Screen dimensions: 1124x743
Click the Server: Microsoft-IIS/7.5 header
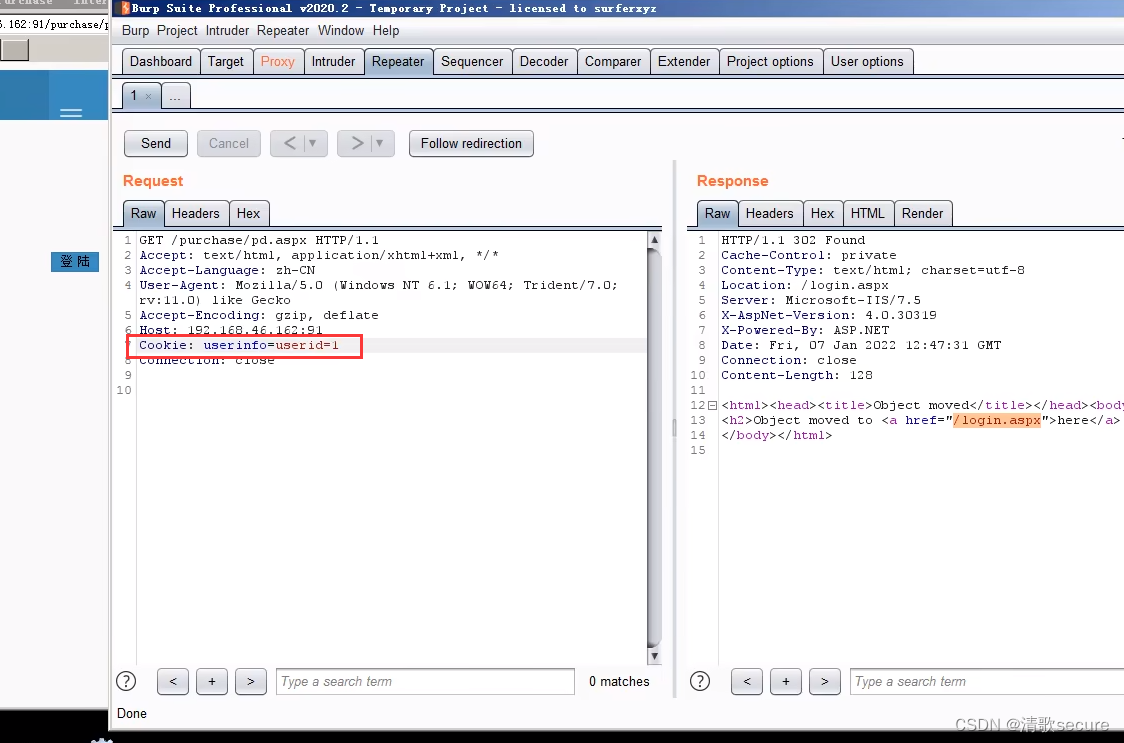(x=821, y=300)
